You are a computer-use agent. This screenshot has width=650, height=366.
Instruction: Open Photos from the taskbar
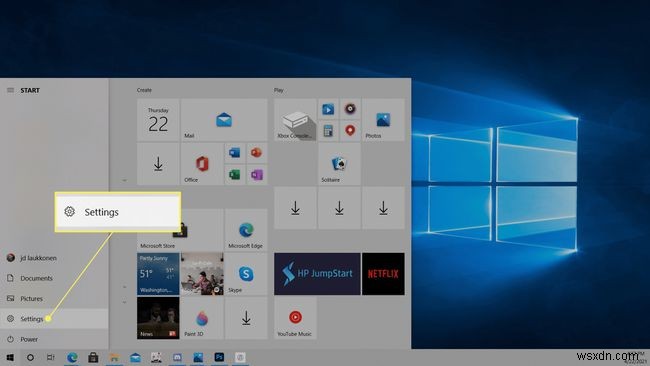(x=198, y=357)
